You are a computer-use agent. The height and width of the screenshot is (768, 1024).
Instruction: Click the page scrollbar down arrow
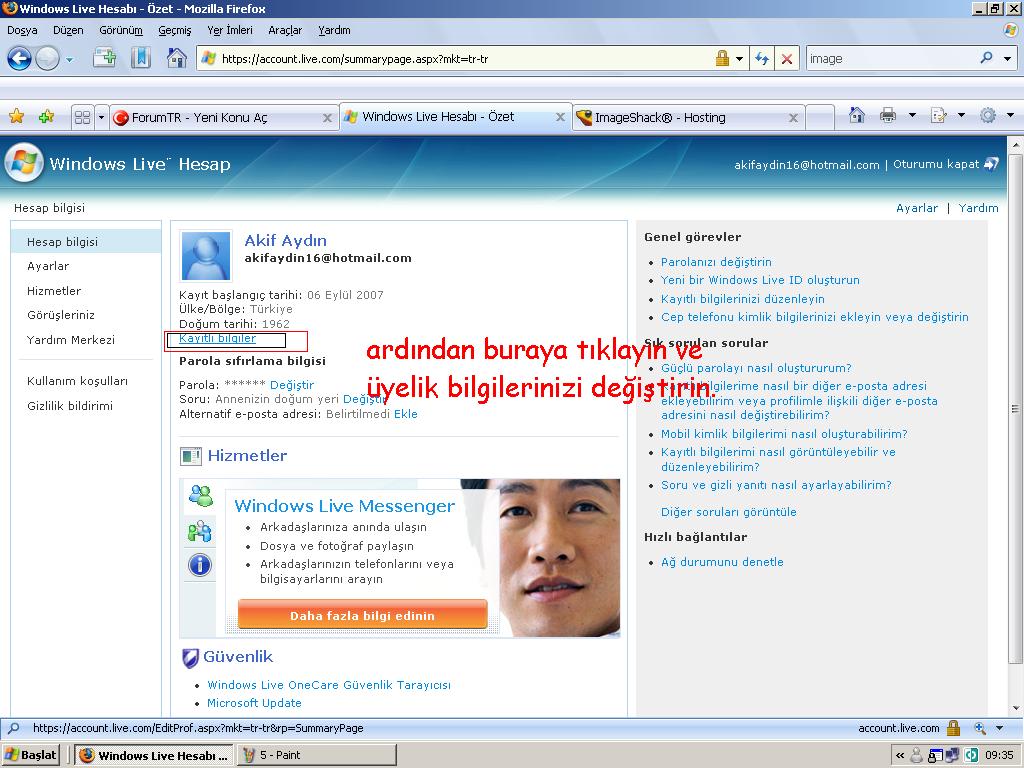click(x=1016, y=707)
